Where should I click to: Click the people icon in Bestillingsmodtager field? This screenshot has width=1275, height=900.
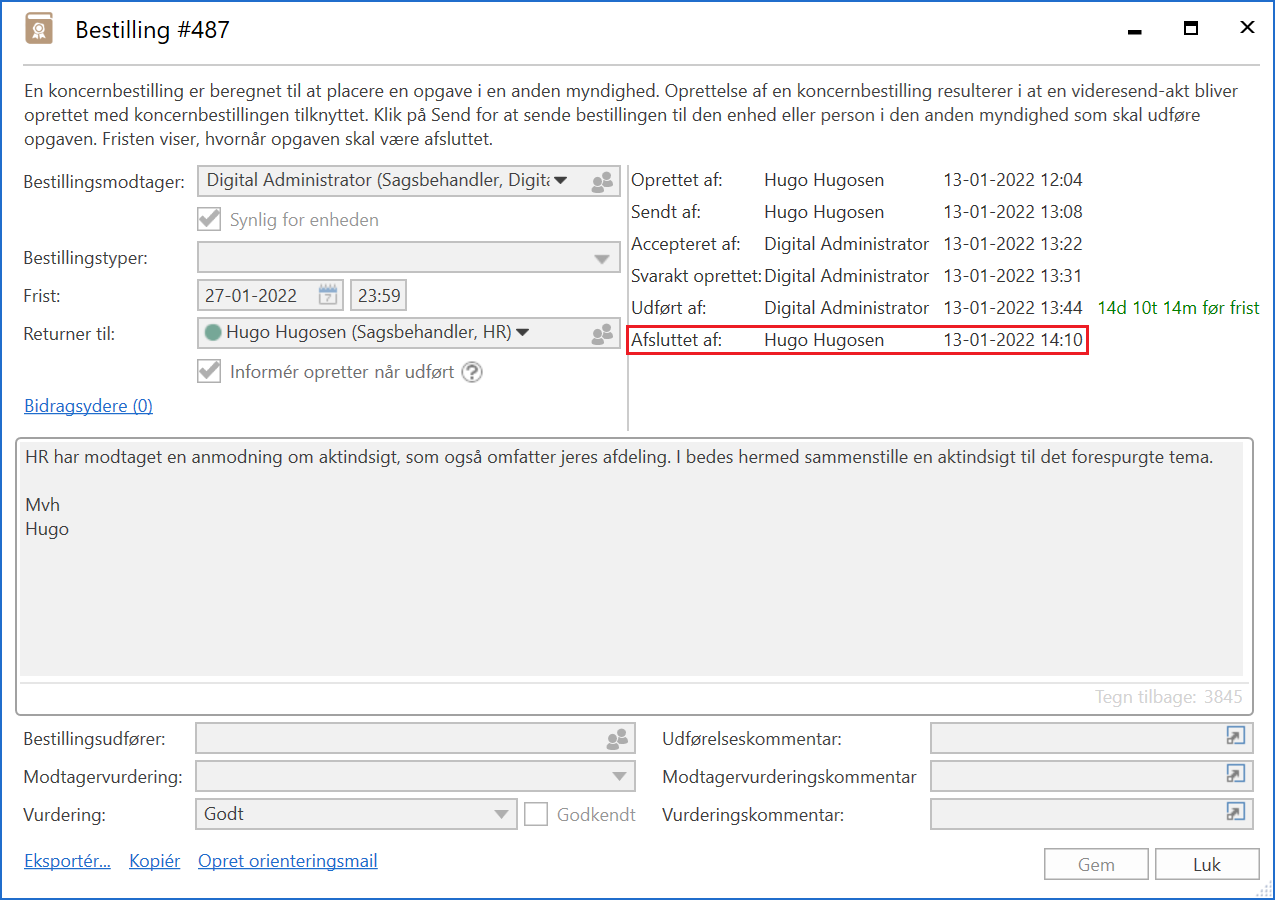pyautogui.click(x=602, y=182)
